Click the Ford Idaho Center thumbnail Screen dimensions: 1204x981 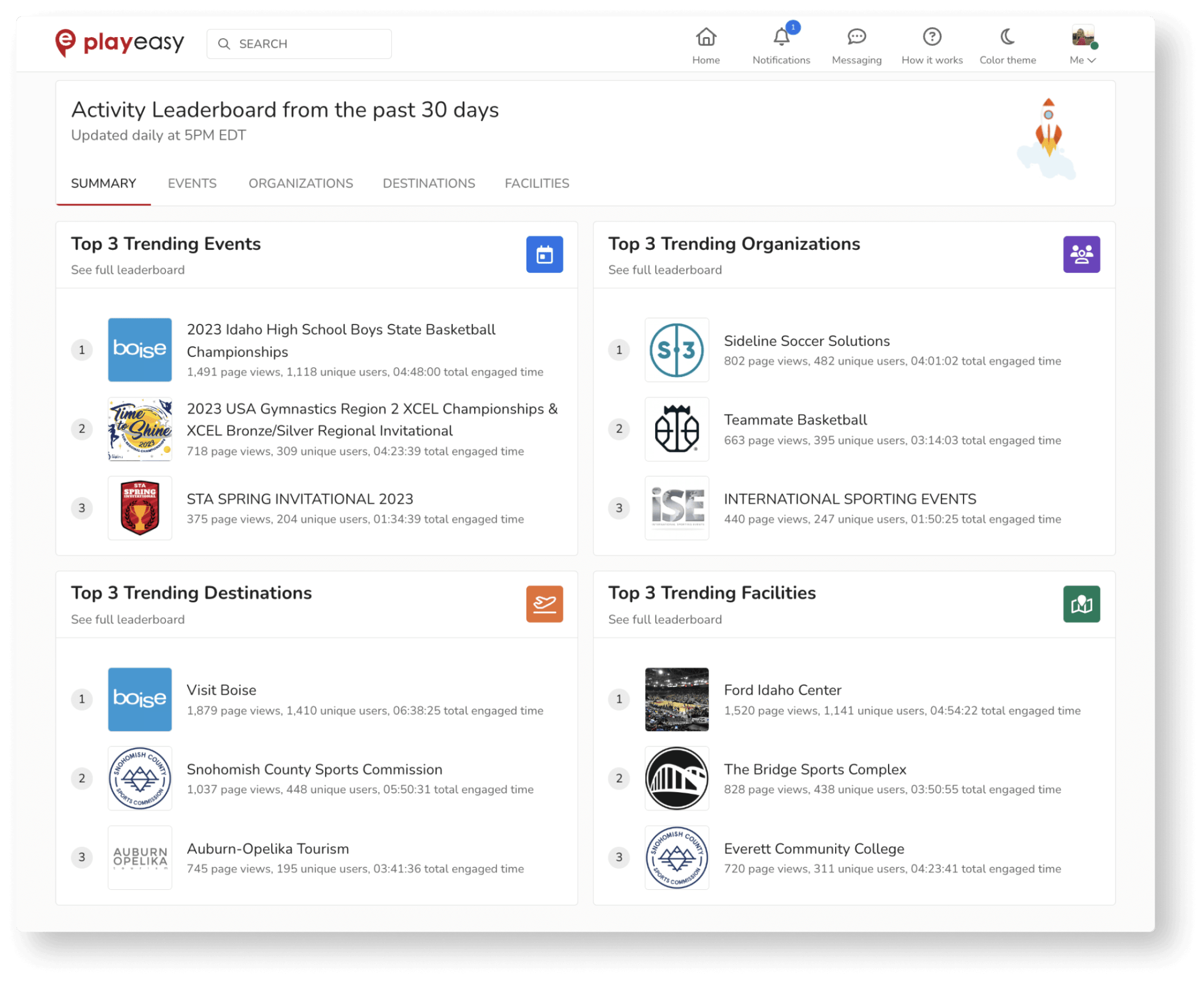(x=676, y=699)
